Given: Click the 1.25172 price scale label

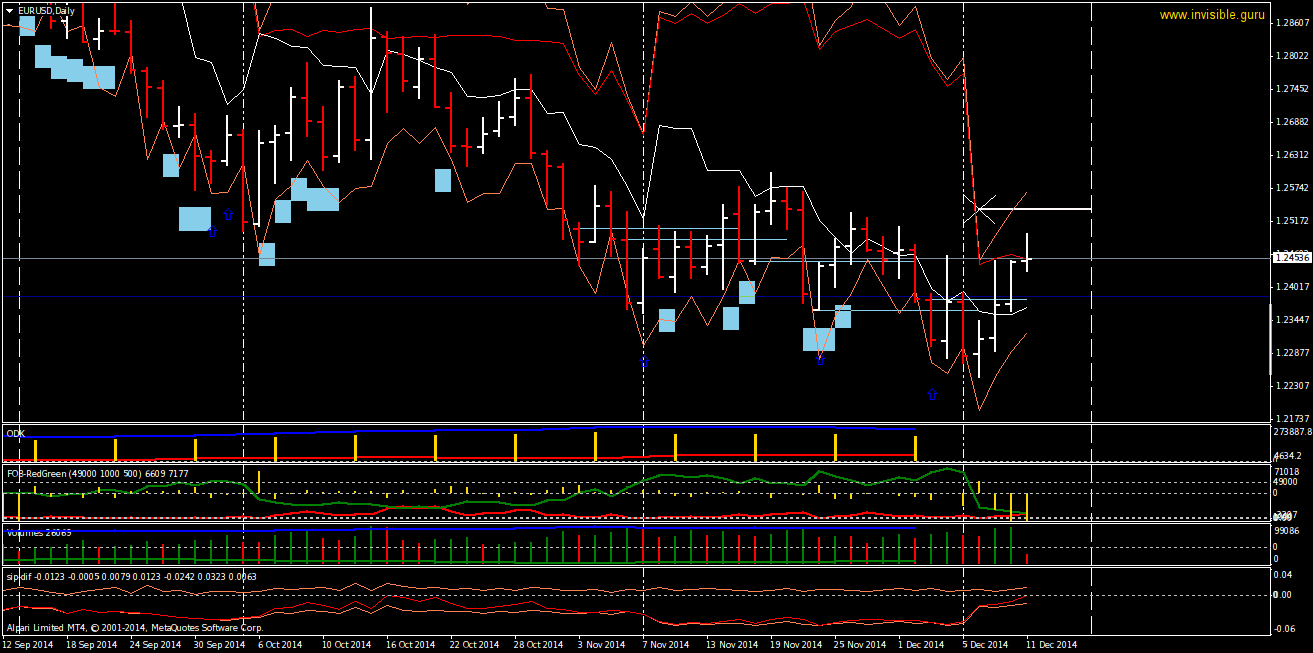Looking at the screenshot, I should click(x=1292, y=221).
